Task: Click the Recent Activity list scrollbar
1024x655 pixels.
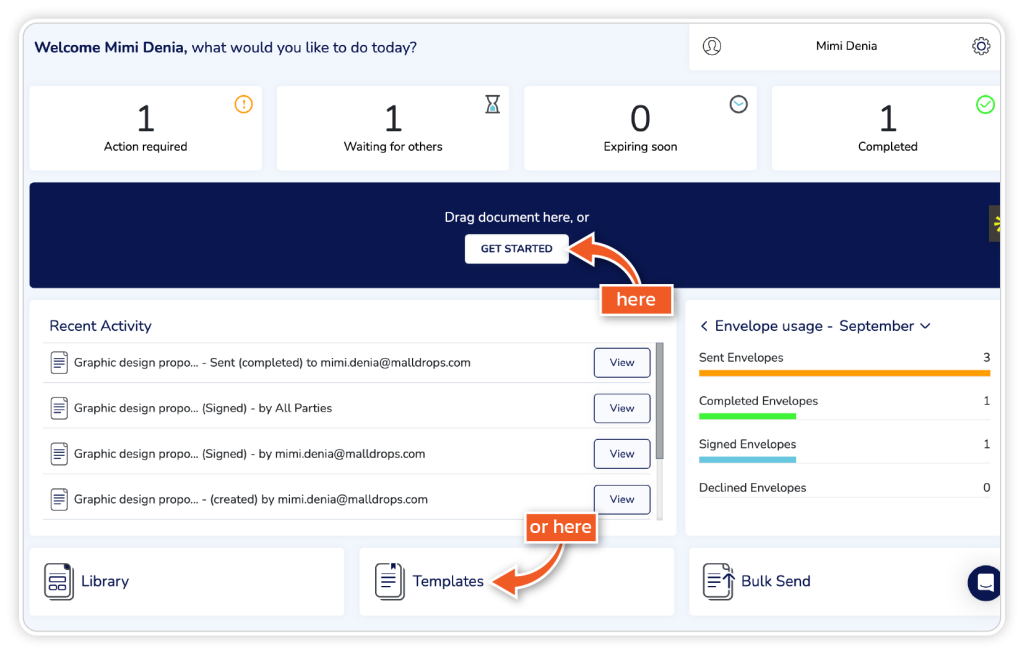Action: [x=658, y=400]
